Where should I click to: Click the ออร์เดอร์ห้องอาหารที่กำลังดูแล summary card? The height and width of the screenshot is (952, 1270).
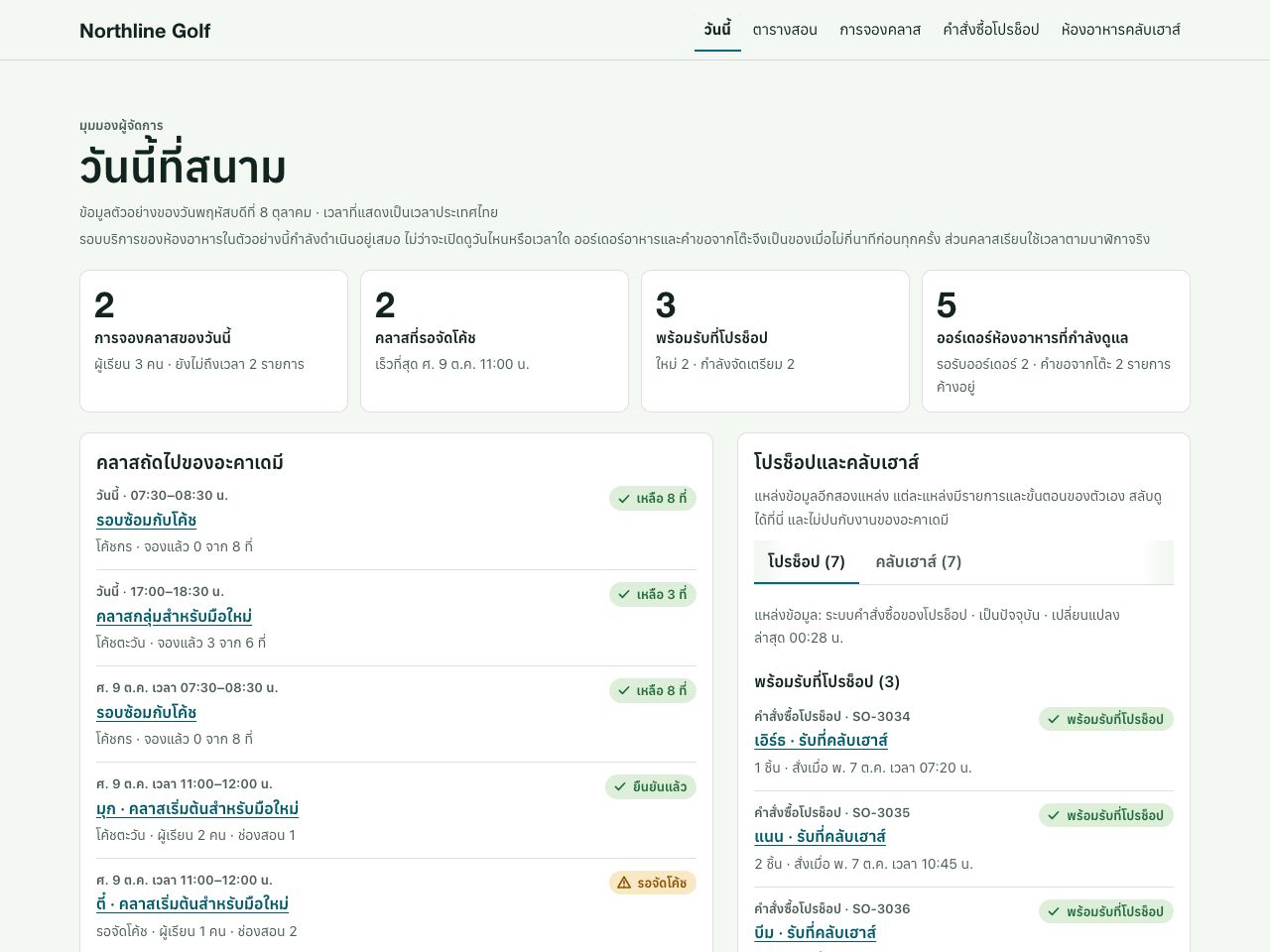pos(1056,341)
